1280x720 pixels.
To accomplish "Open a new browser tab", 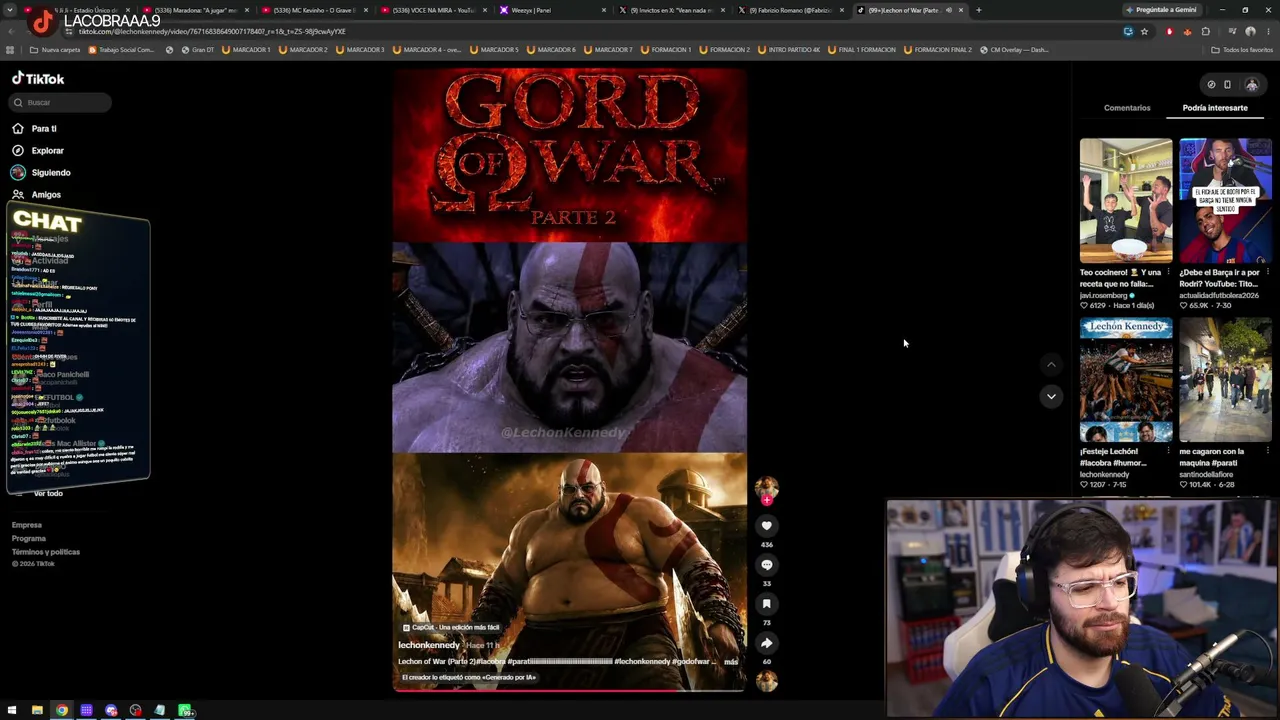I will point(978,10).
